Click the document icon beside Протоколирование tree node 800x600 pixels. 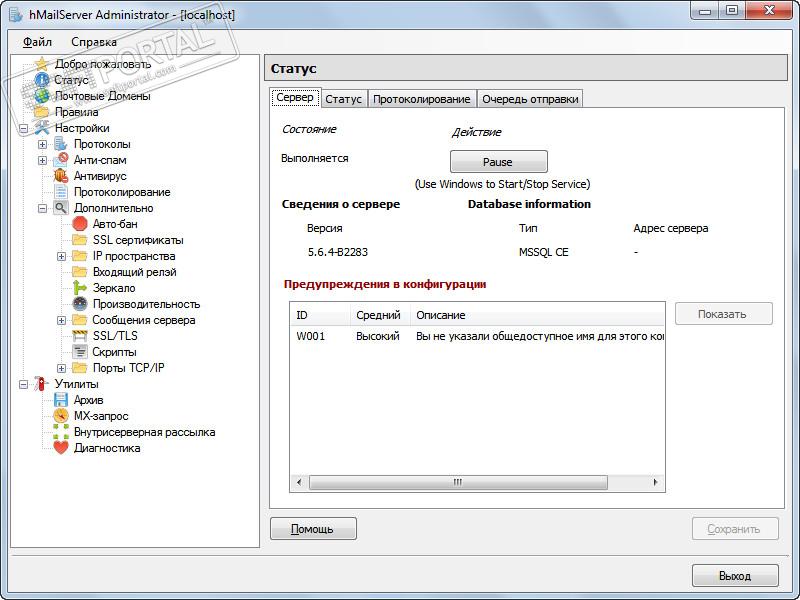point(61,192)
